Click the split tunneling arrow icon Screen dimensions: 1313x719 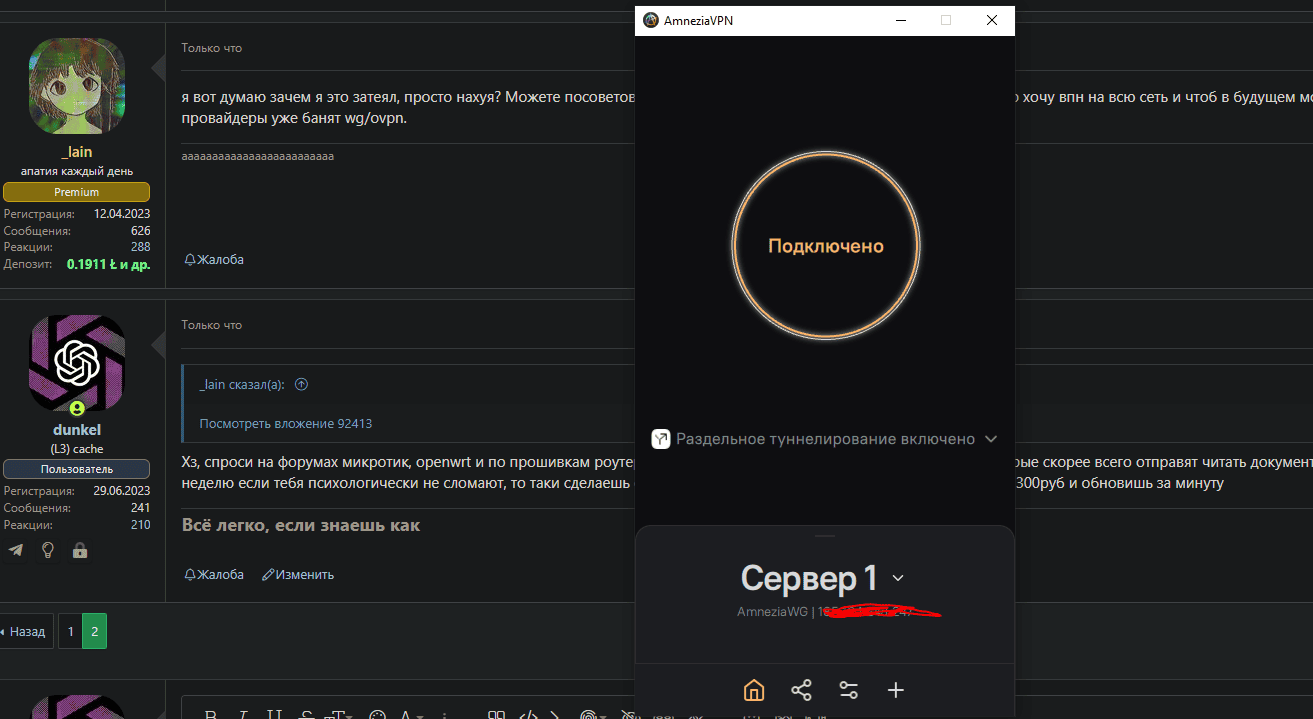tap(661, 439)
